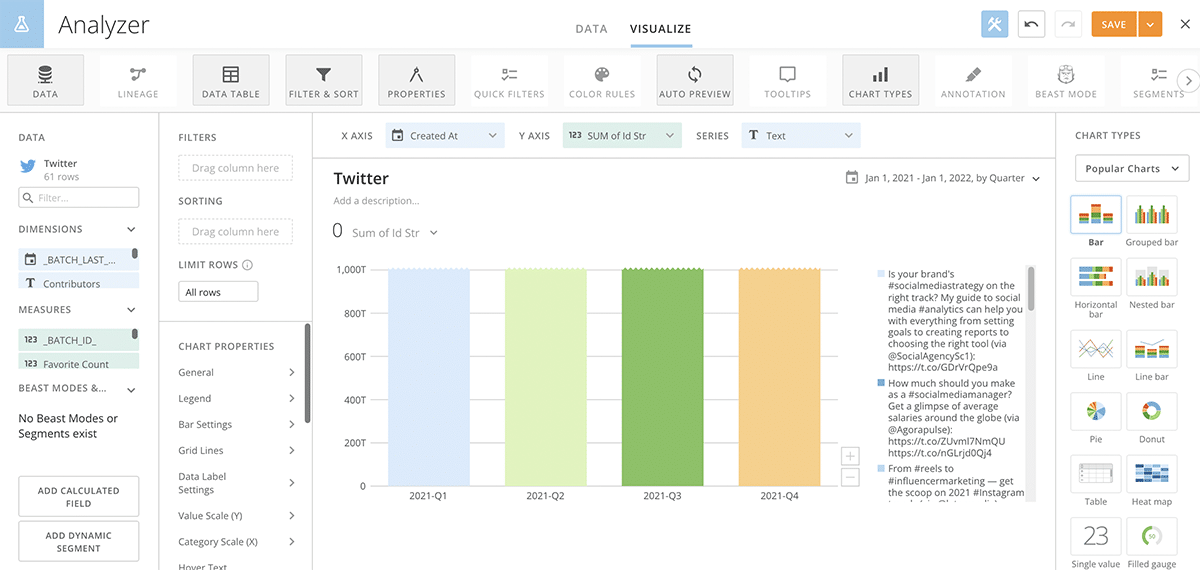
Task: Show more toolbar items with arrow
Action: click(x=1188, y=81)
